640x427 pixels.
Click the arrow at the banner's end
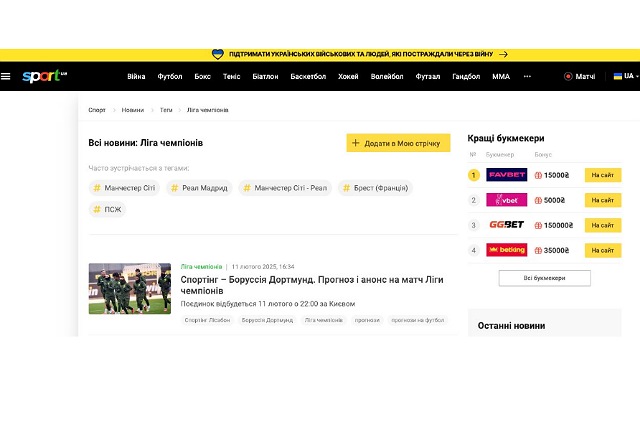503,55
